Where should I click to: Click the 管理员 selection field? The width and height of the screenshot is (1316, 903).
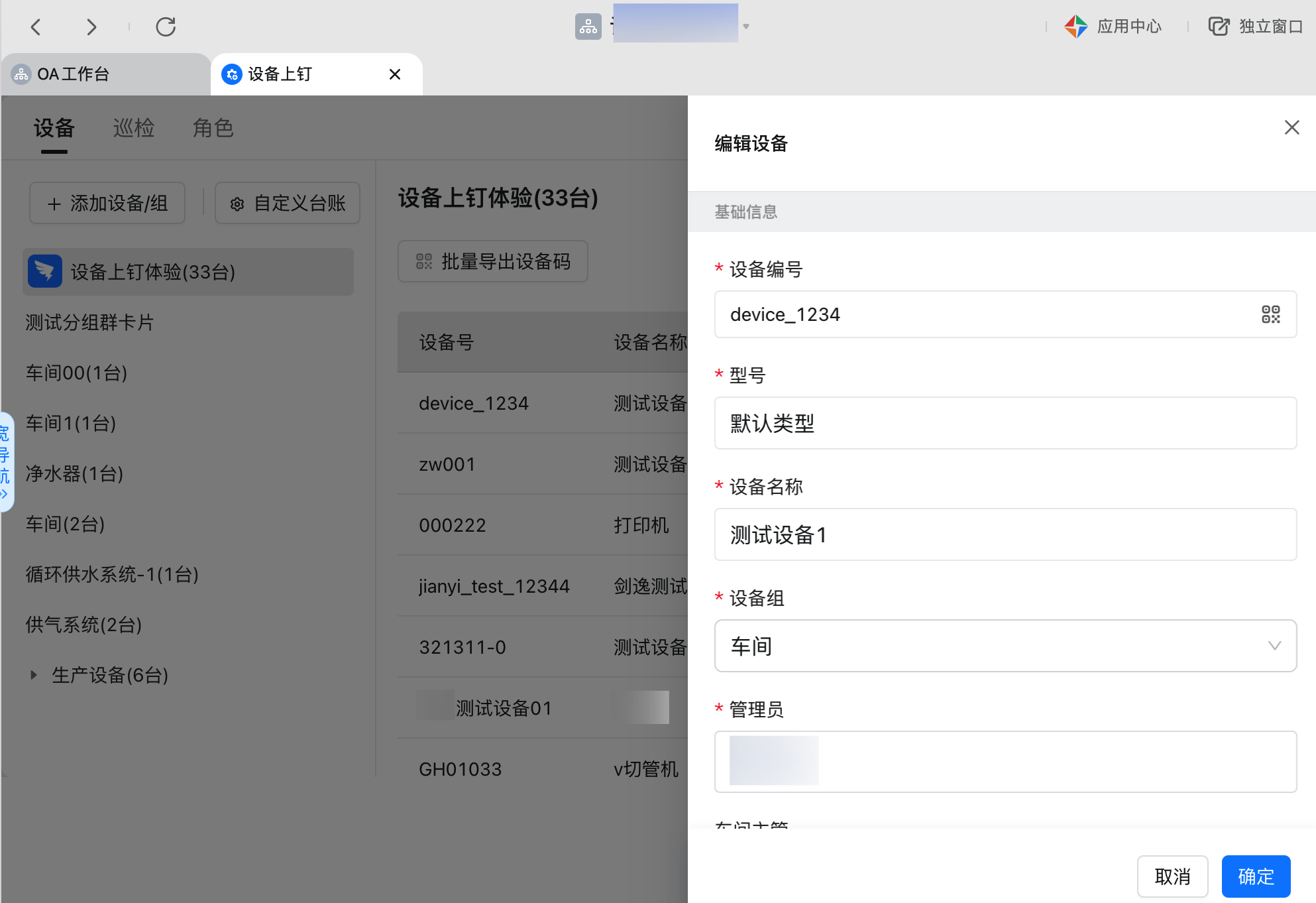click(x=1005, y=762)
